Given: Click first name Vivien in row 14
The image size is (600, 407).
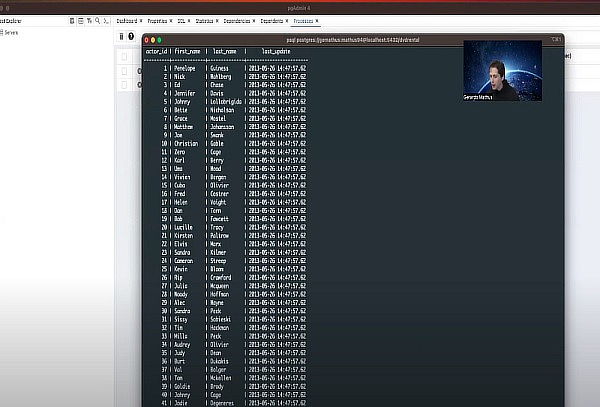Looking at the screenshot, I should (x=182, y=177).
